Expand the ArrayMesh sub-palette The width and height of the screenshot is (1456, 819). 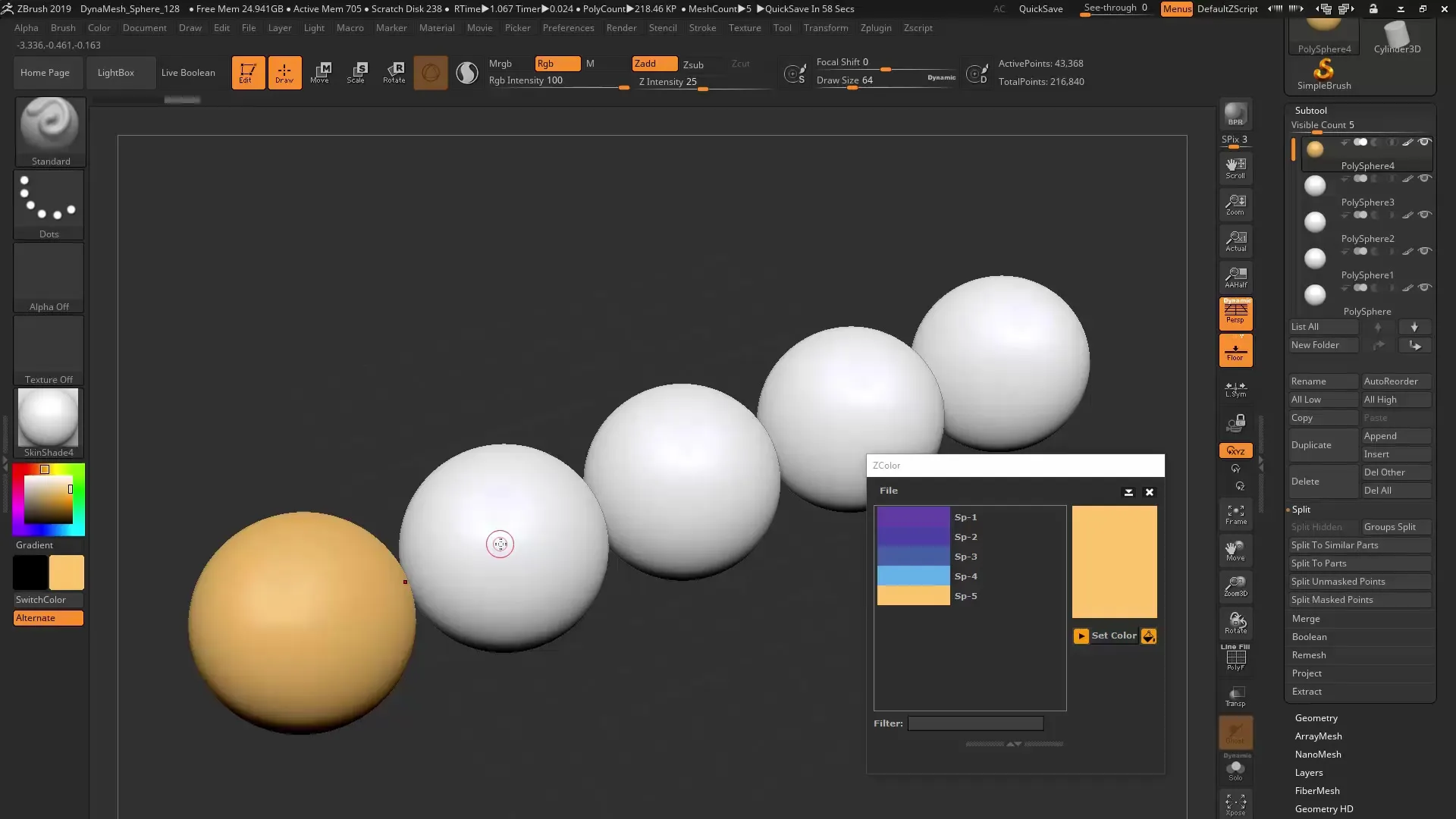coord(1318,736)
